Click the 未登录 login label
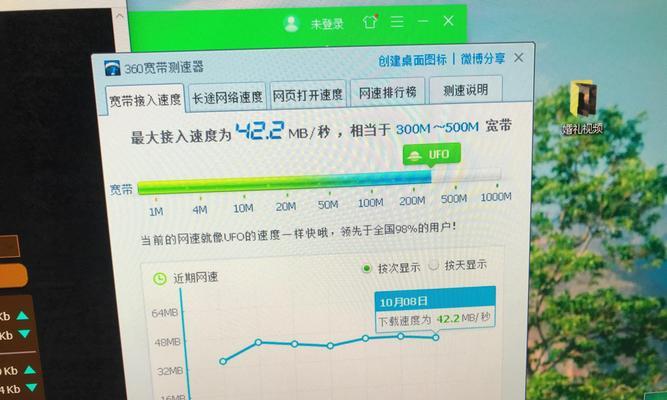This screenshot has width=667, height=400. 327,24
